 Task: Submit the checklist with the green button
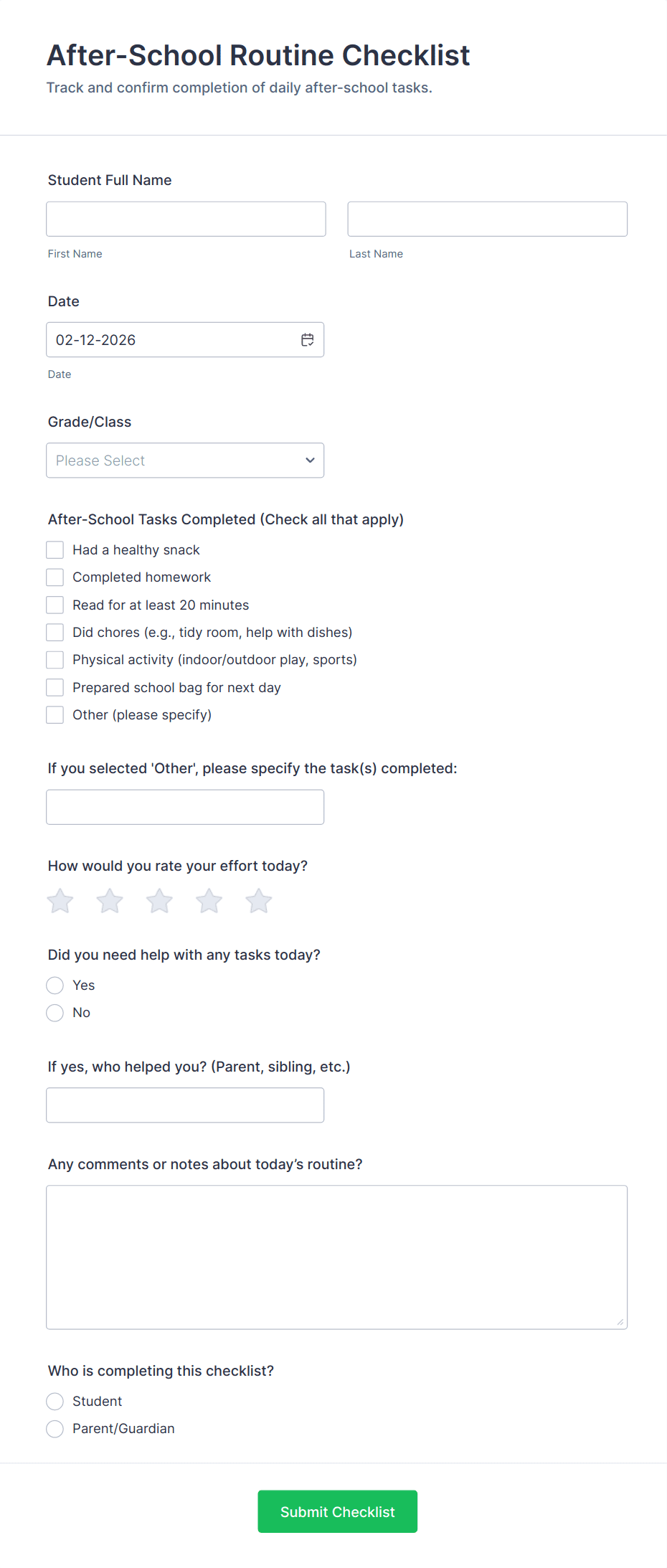coord(338,1512)
